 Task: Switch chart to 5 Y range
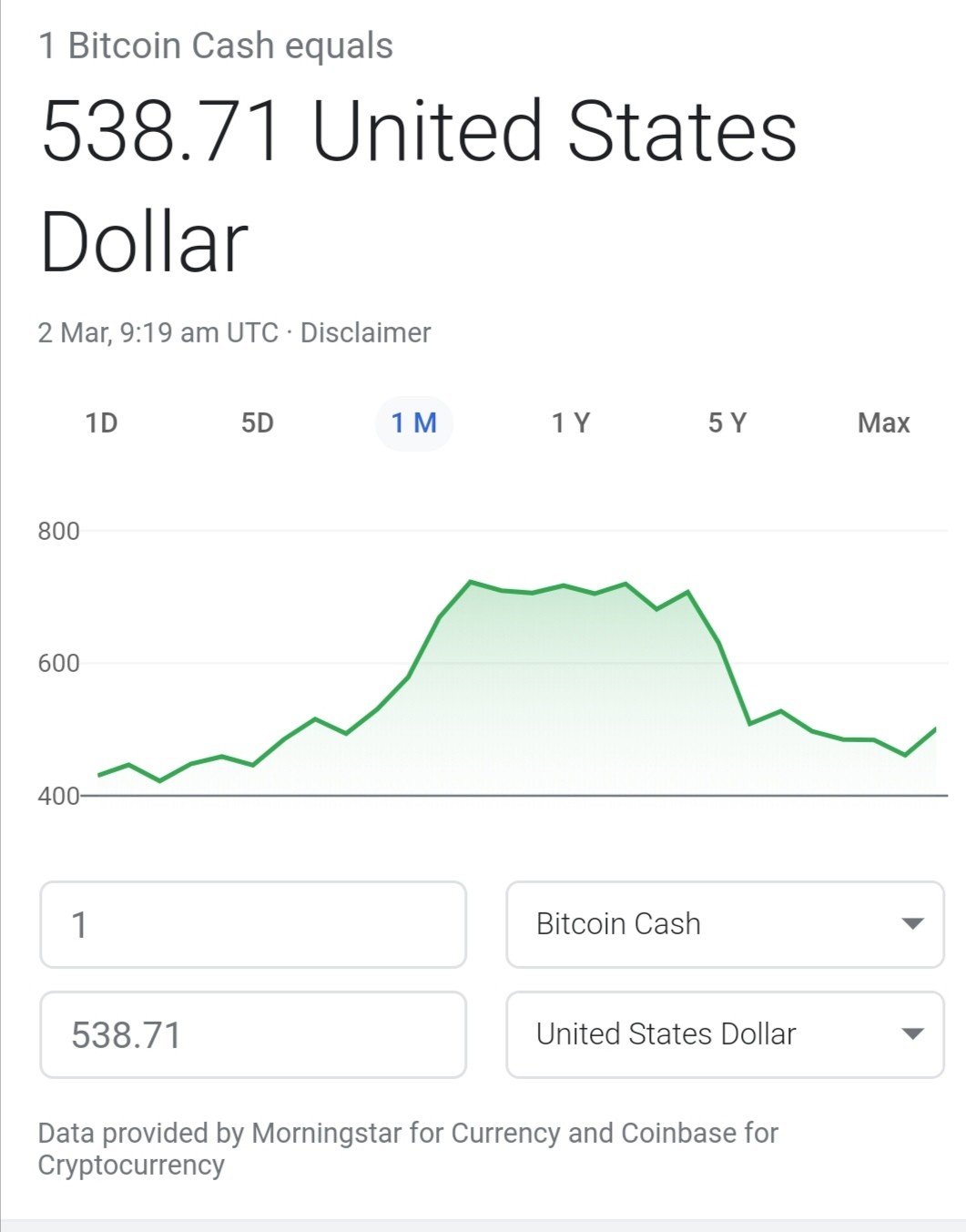tap(727, 423)
